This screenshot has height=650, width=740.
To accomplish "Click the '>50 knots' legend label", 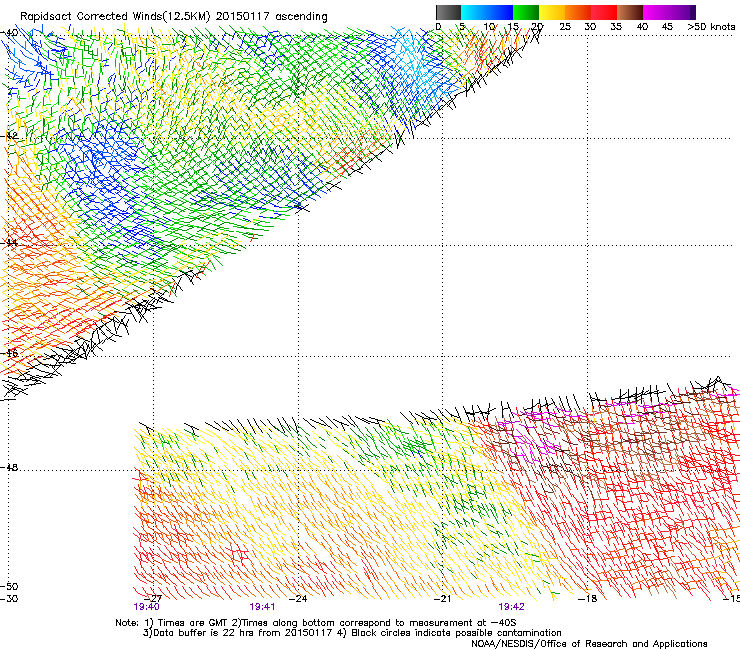I will (711, 27).
